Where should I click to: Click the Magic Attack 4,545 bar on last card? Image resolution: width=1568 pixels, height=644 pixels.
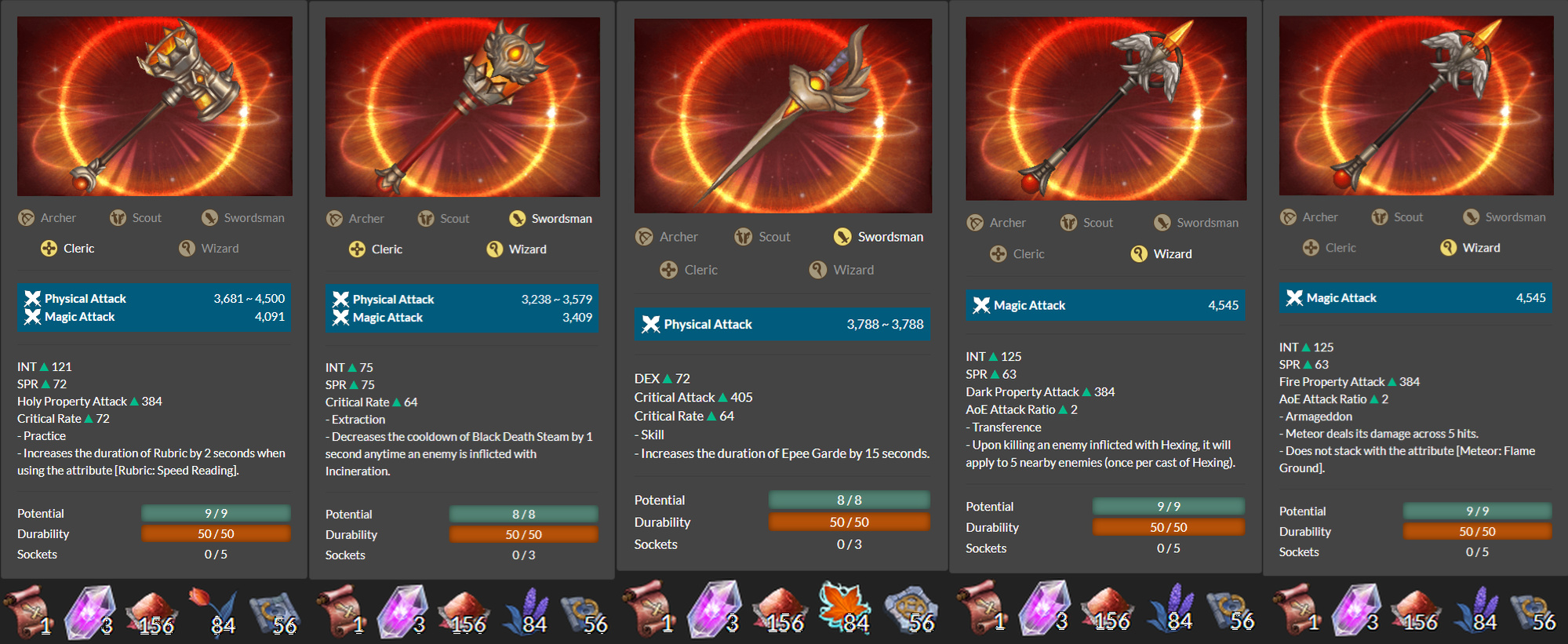click(x=1416, y=298)
